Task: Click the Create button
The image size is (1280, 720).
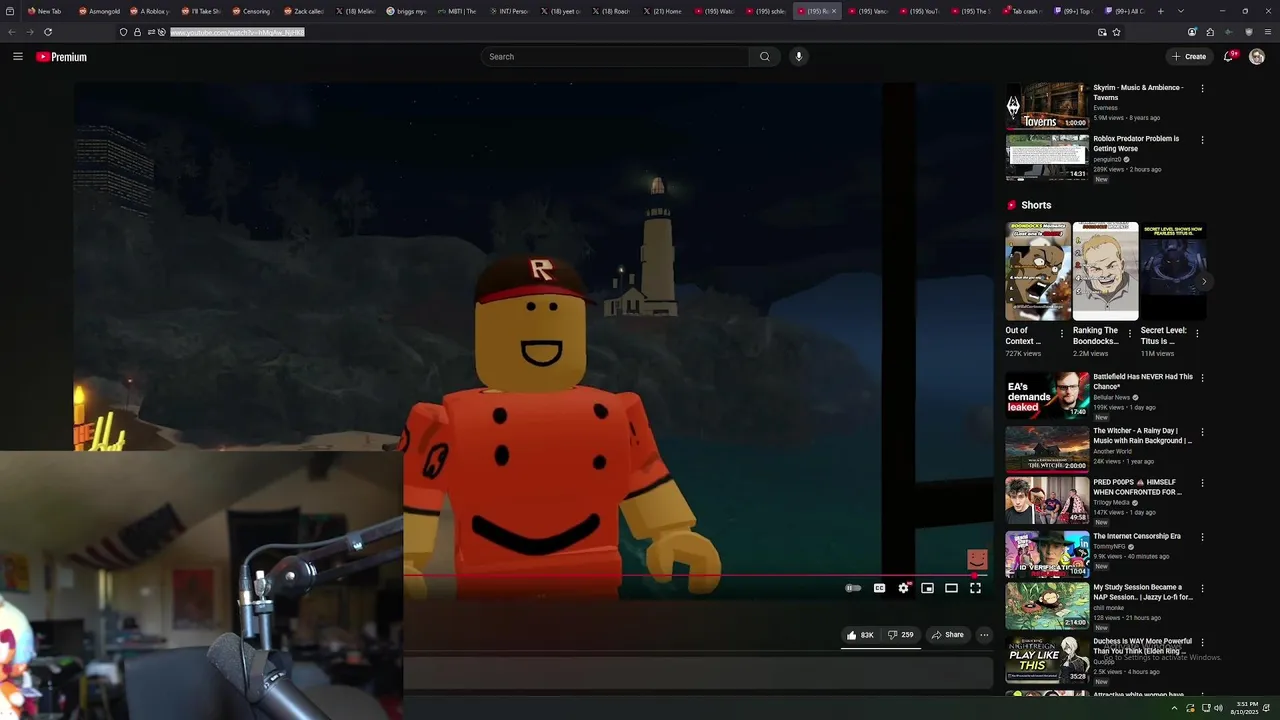Action: tap(1189, 57)
